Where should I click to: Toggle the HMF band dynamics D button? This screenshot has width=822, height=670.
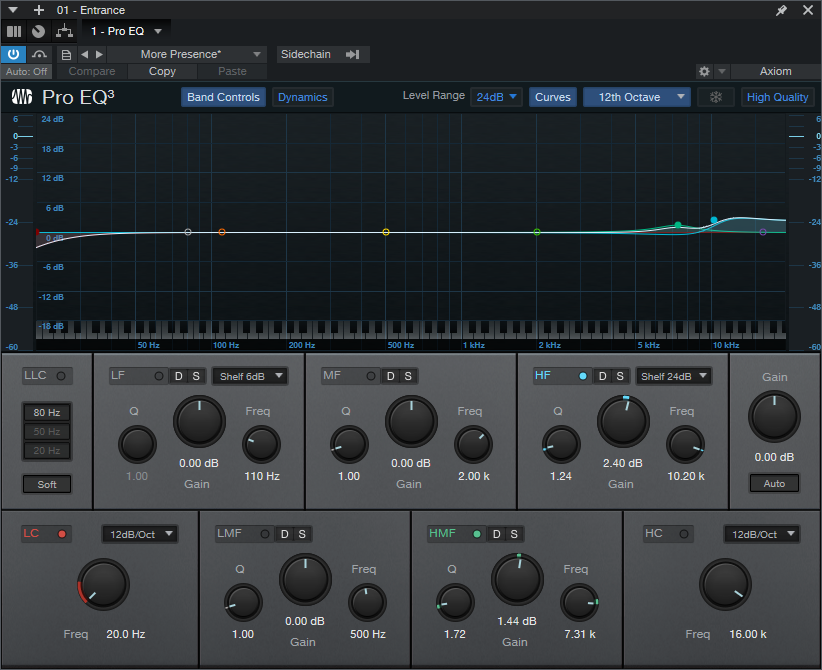tap(496, 534)
